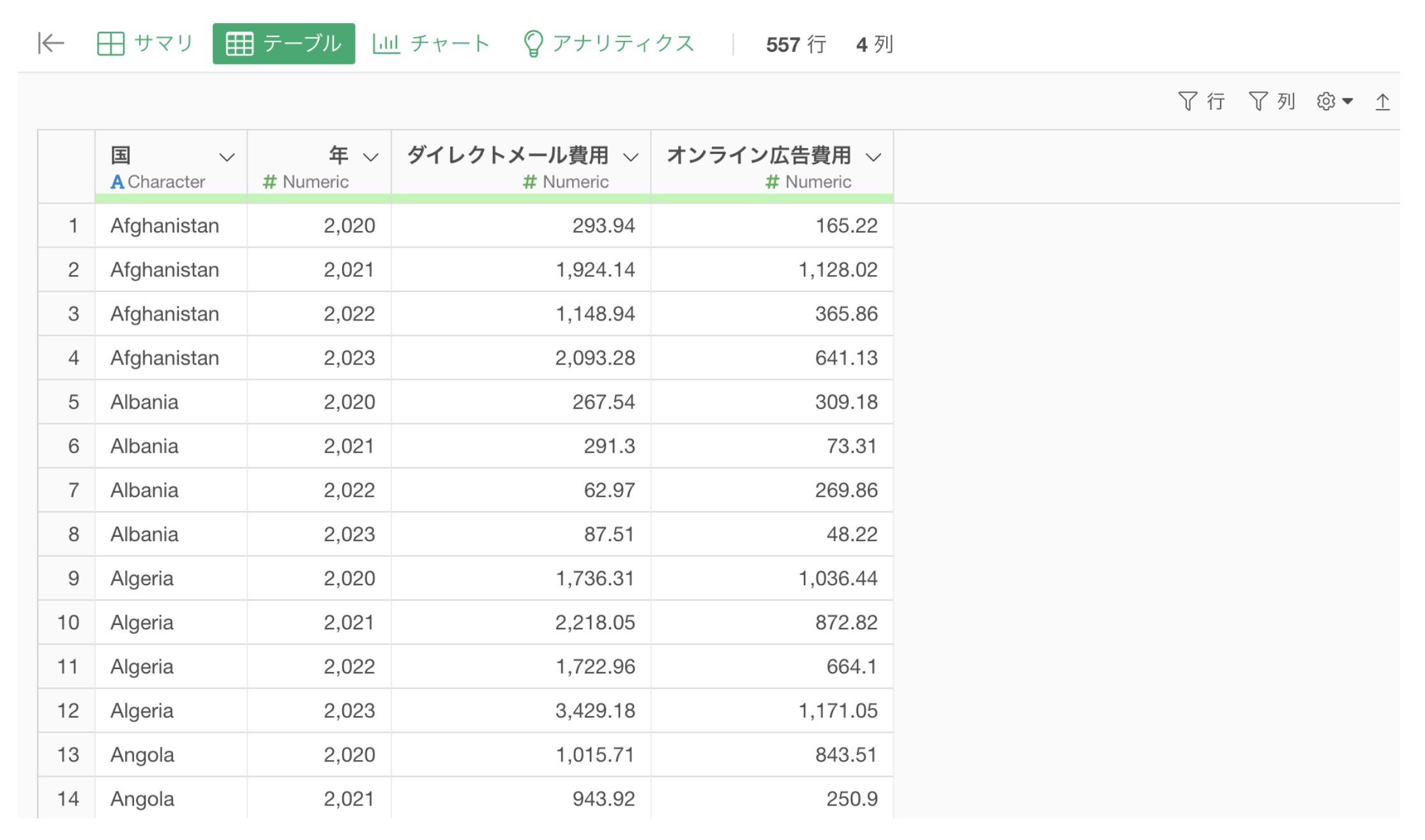Click the collapse-panel arrow icon
Viewport: 1425px width, 840px height.
[x=51, y=43]
